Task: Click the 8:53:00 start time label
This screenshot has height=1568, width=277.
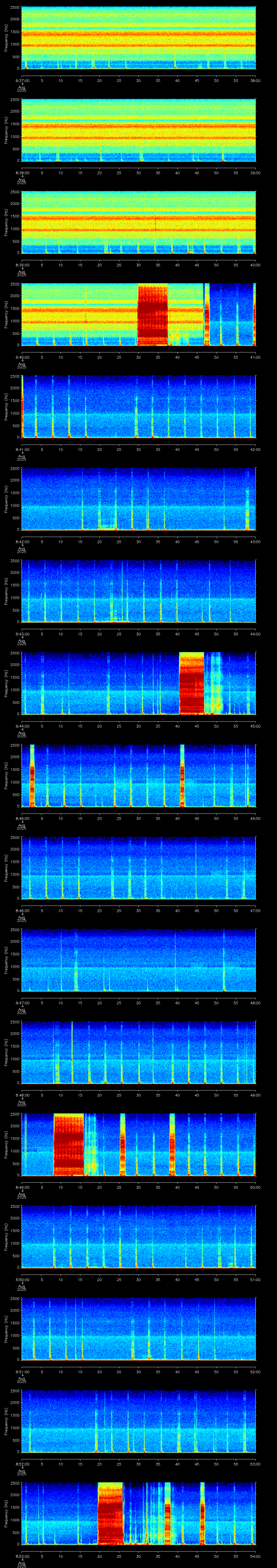Action: (22, 1556)
